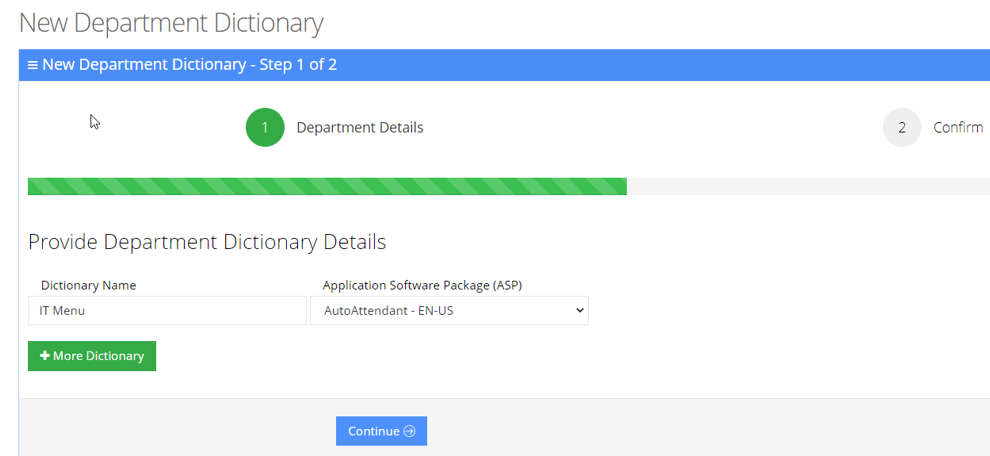Click the unfilled gray part of progress bar

(800, 186)
